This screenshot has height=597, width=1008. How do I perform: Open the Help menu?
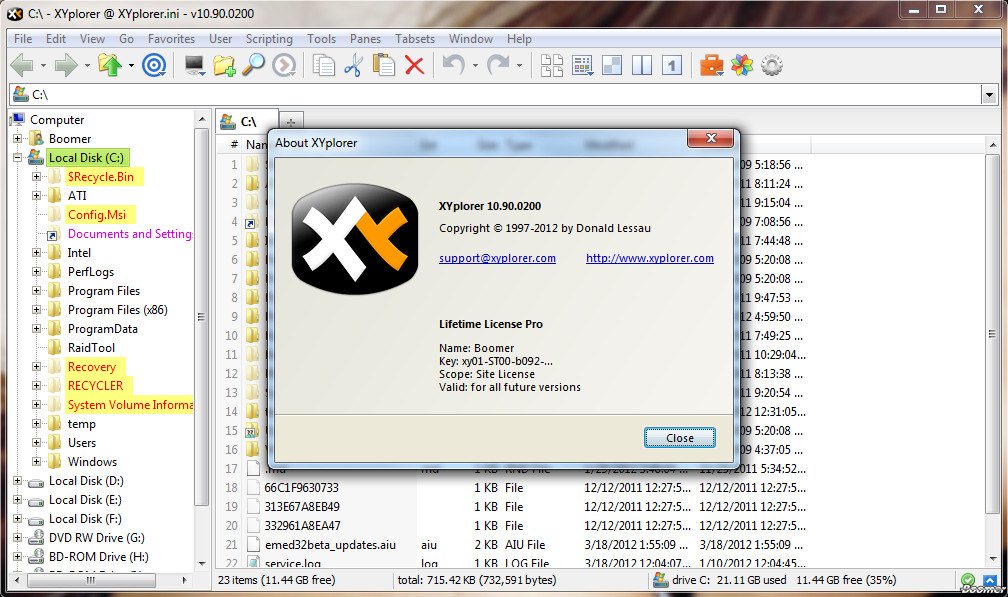click(x=519, y=39)
